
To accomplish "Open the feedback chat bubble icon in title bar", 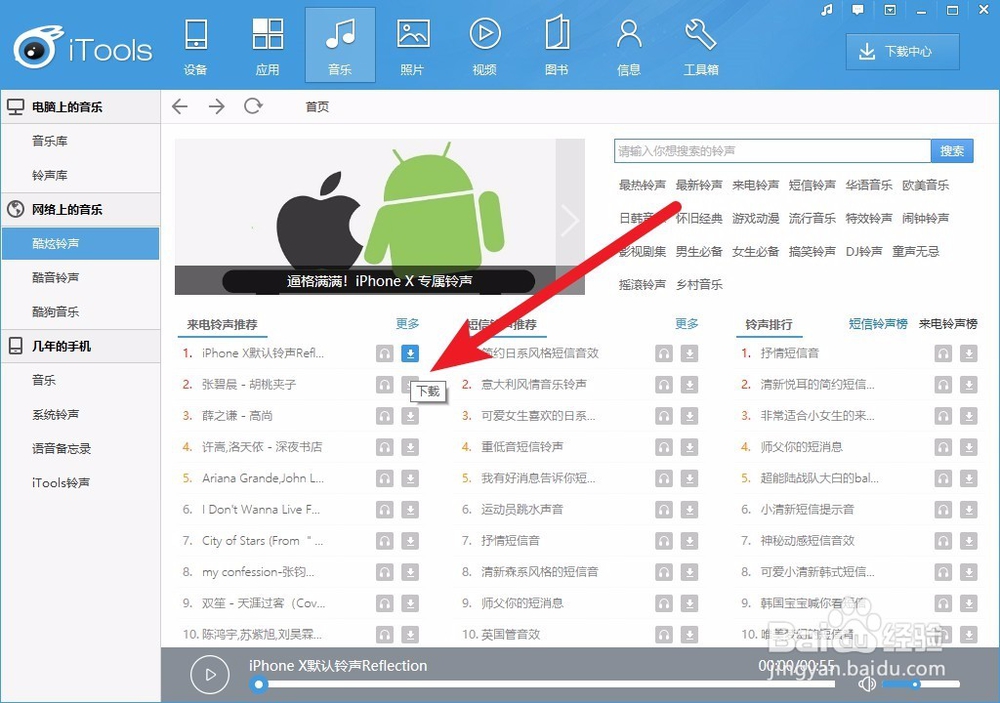I will click(858, 10).
